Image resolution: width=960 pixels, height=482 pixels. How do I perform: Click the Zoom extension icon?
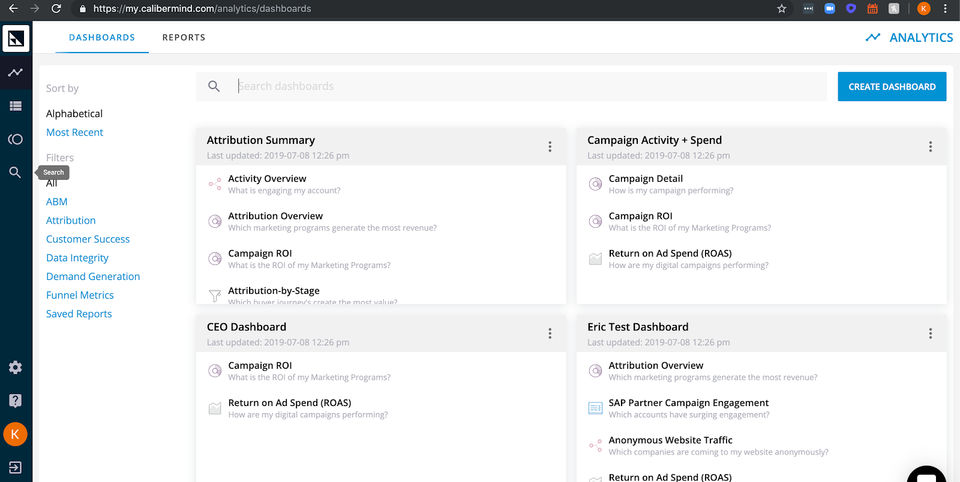[x=829, y=8]
